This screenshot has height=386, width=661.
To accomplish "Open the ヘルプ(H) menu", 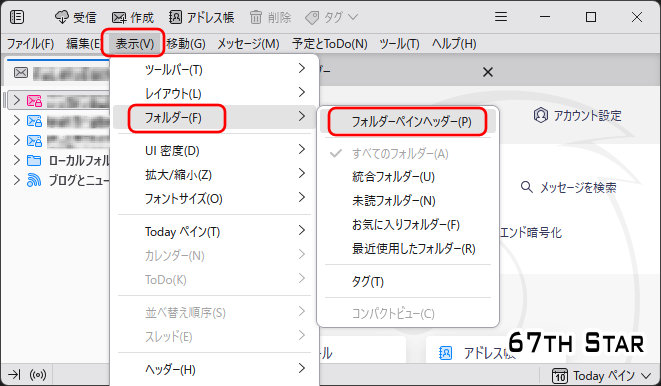I will click(x=454, y=44).
